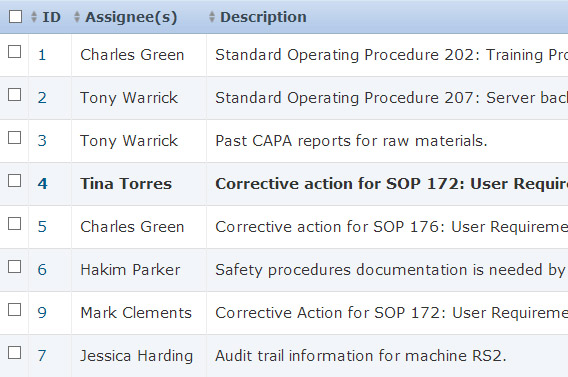Open record ID link 1
Image resolution: width=568 pixels, height=377 pixels.
tap(42, 55)
